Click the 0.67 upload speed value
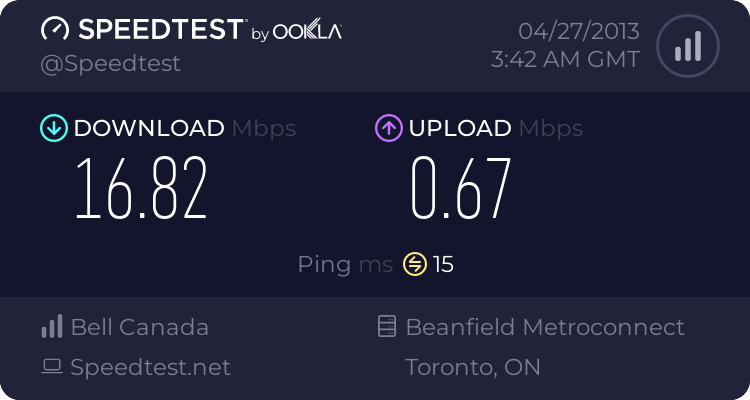 coord(461,188)
